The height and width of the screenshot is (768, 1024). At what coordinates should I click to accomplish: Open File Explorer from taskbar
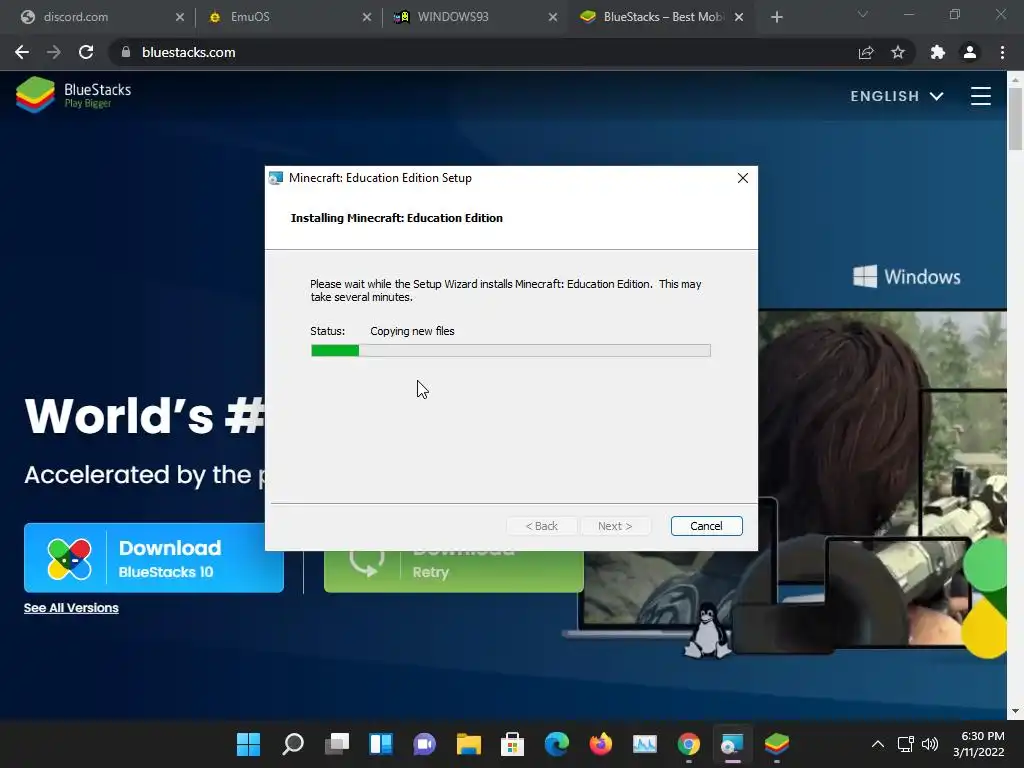pos(468,744)
